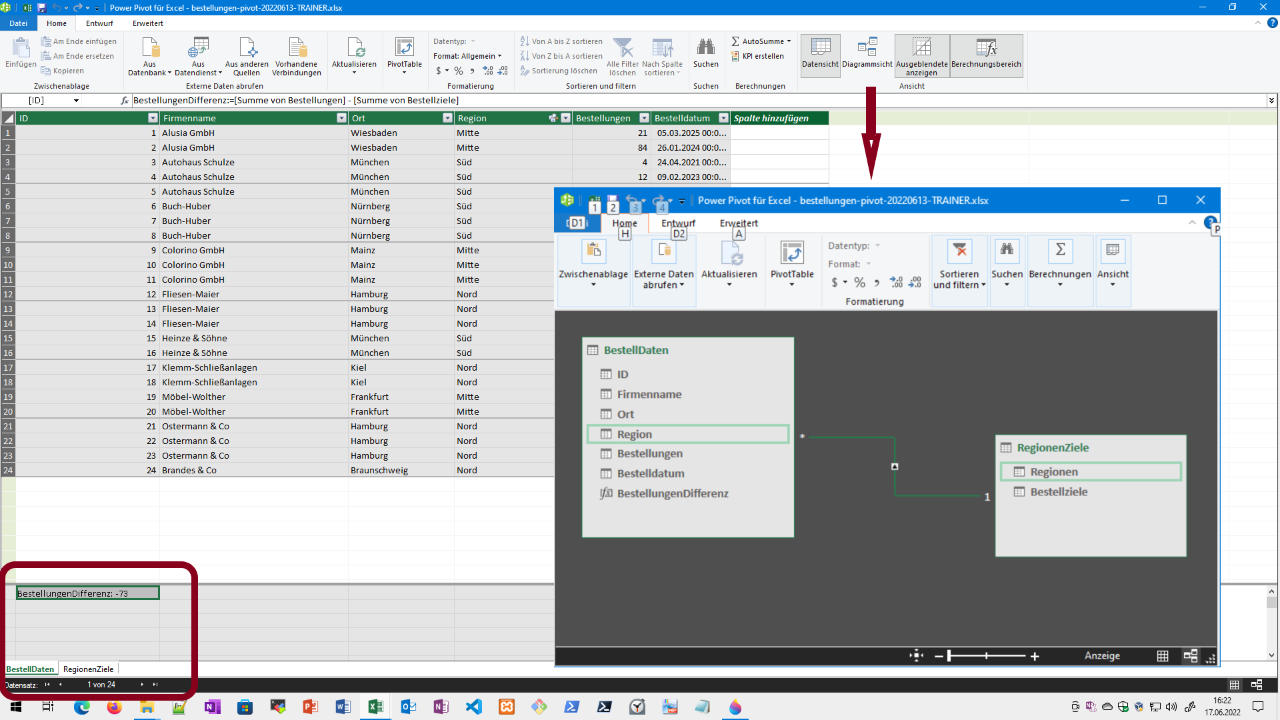Sort Von A bis Z

pyautogui.click(x=562, y=41)
